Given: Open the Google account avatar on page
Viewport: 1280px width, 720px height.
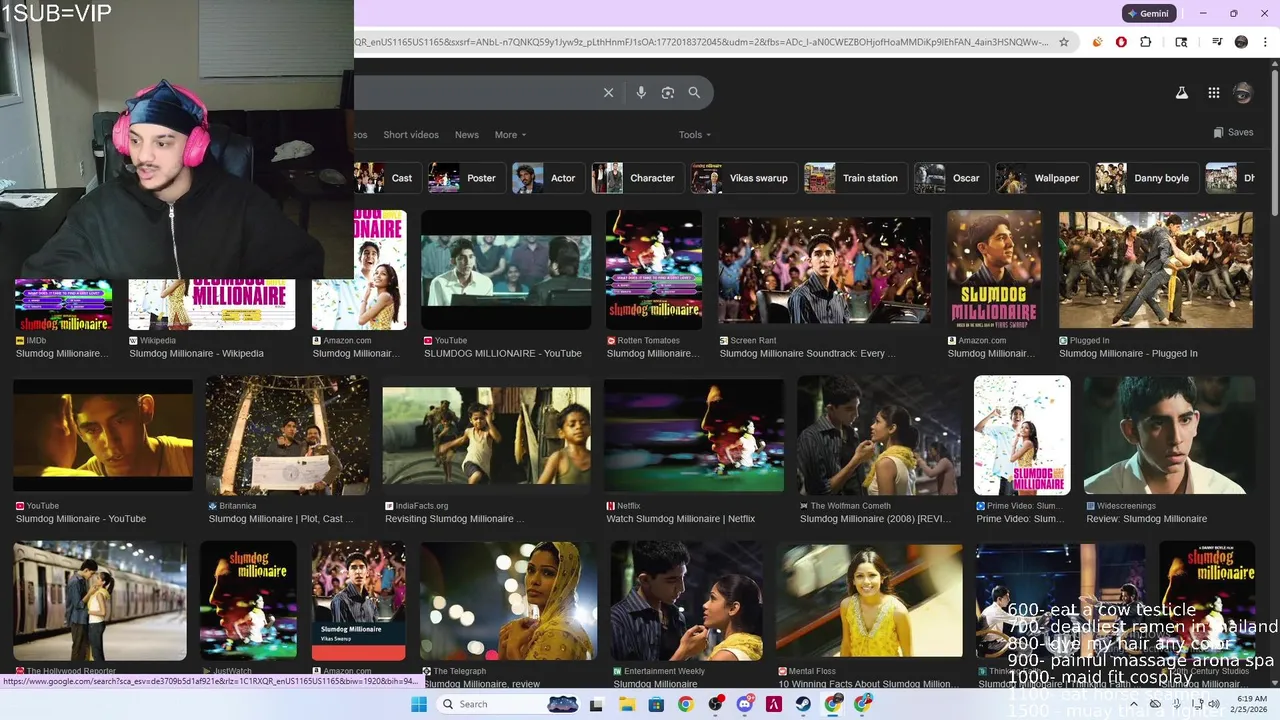Looking at the screenshot, I should tap(1243, 93).
